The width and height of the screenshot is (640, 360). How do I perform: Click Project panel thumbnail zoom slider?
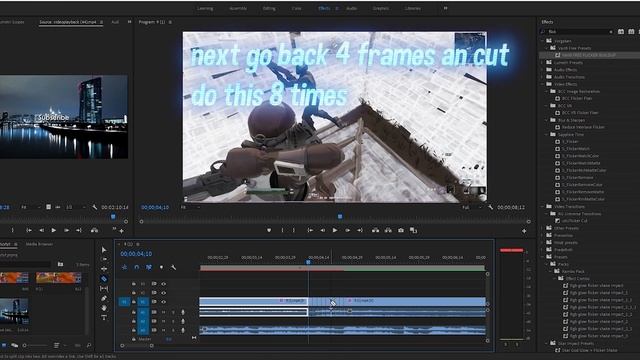tap(35, 345)
